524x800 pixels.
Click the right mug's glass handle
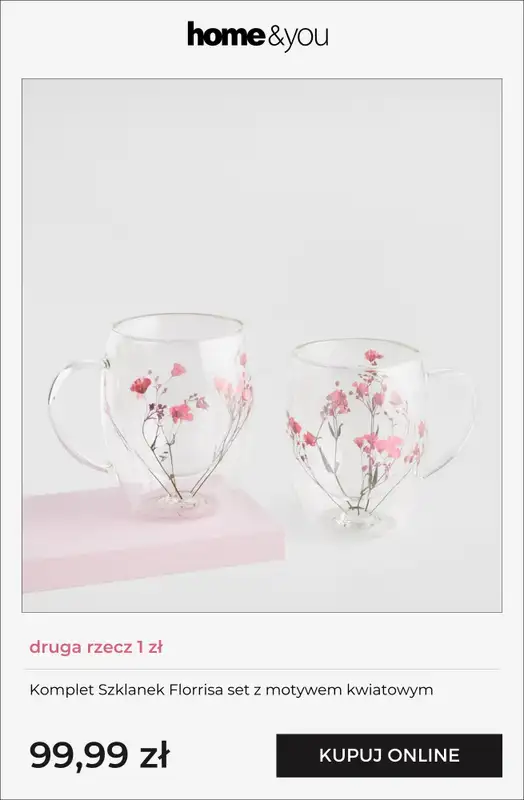click(449, 423)
